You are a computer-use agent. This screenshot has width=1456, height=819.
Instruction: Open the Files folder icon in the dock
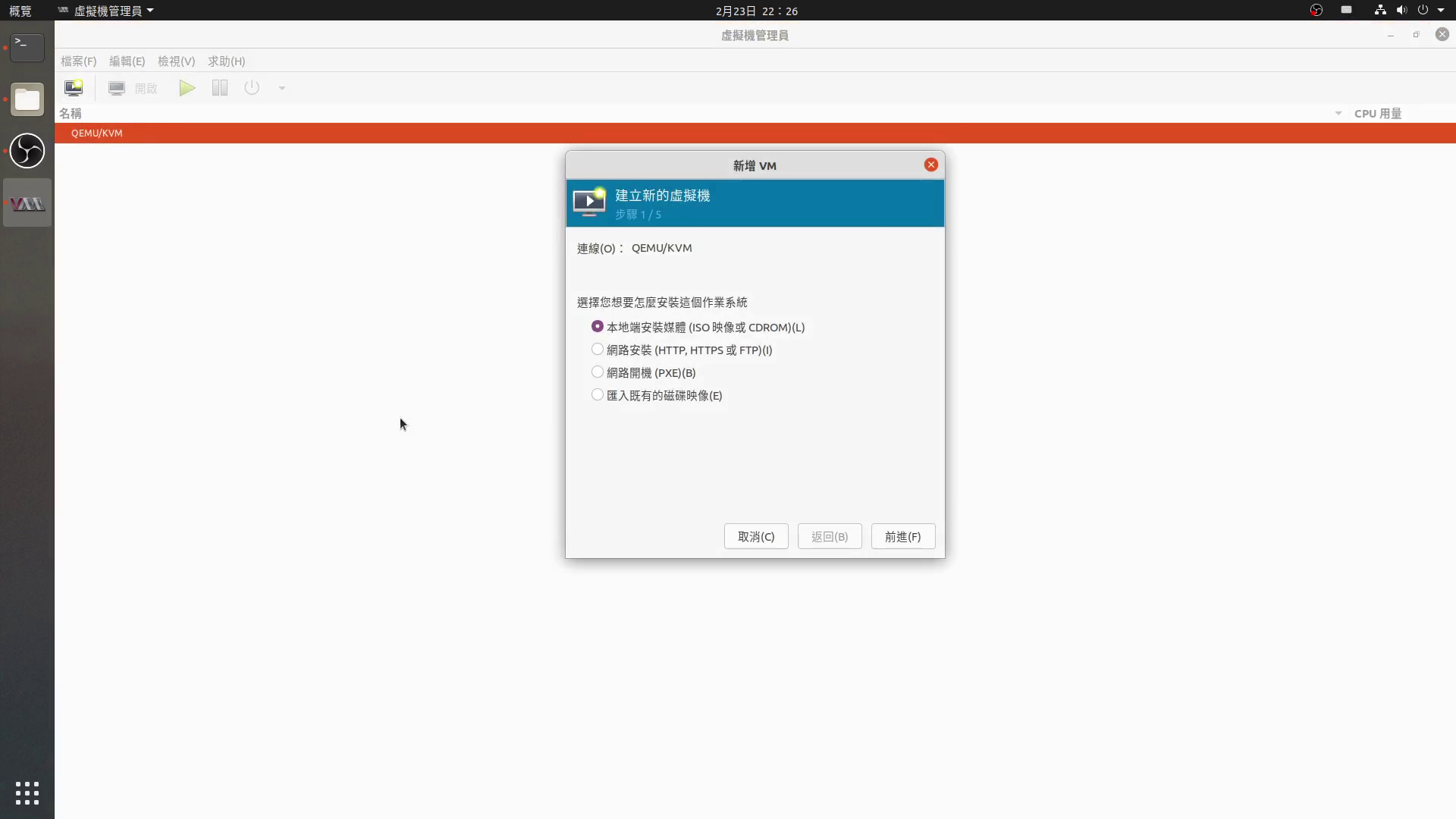[27, 99]
